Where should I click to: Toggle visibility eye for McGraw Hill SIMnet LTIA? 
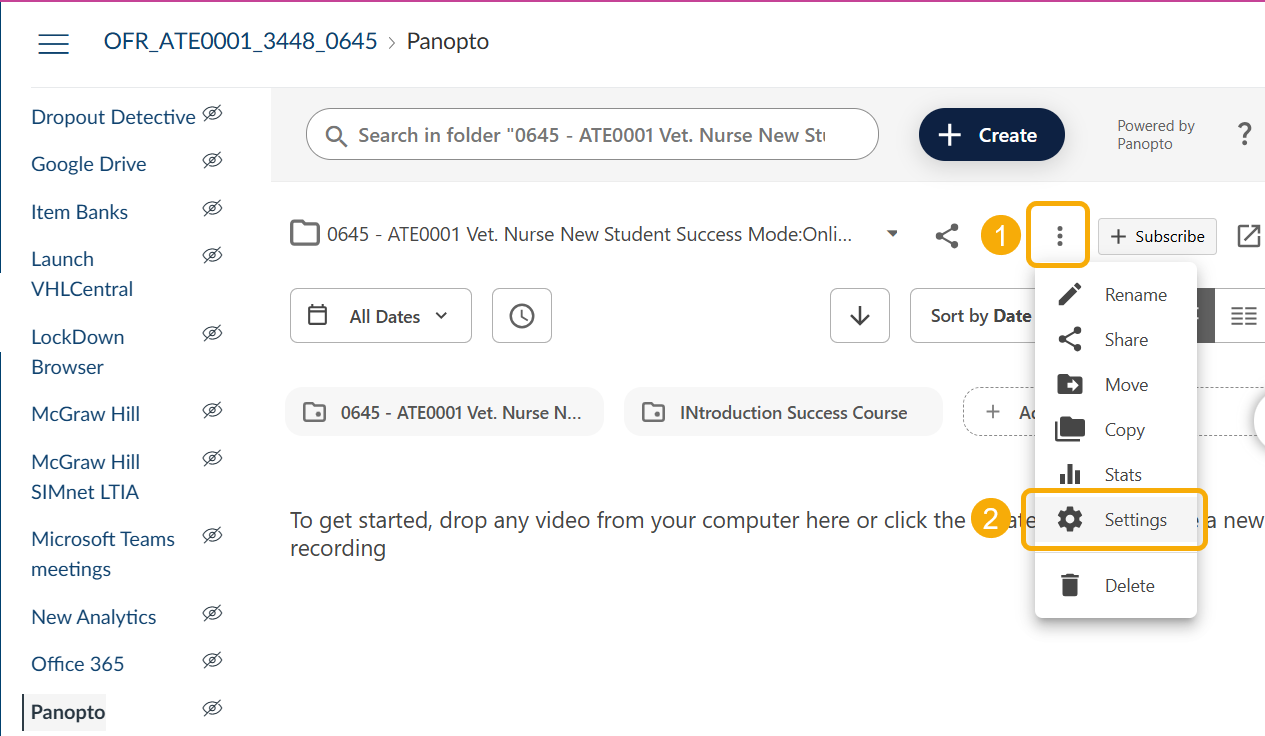212,459
